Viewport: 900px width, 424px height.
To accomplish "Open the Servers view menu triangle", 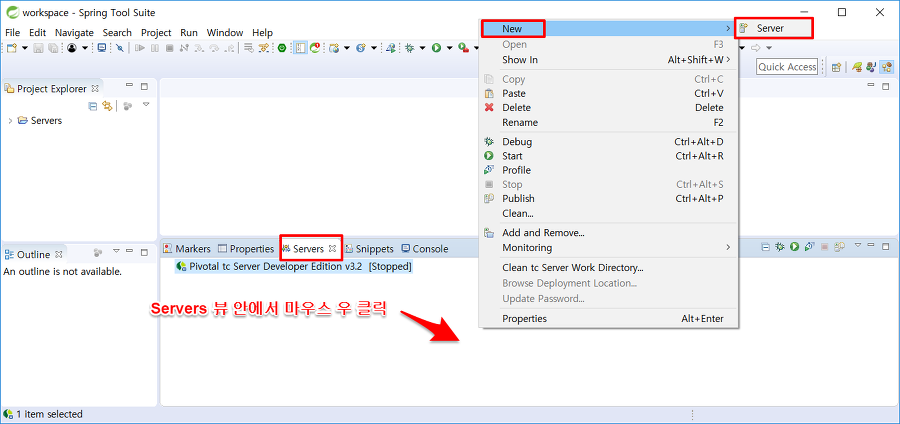I will [x=858, y=245].
